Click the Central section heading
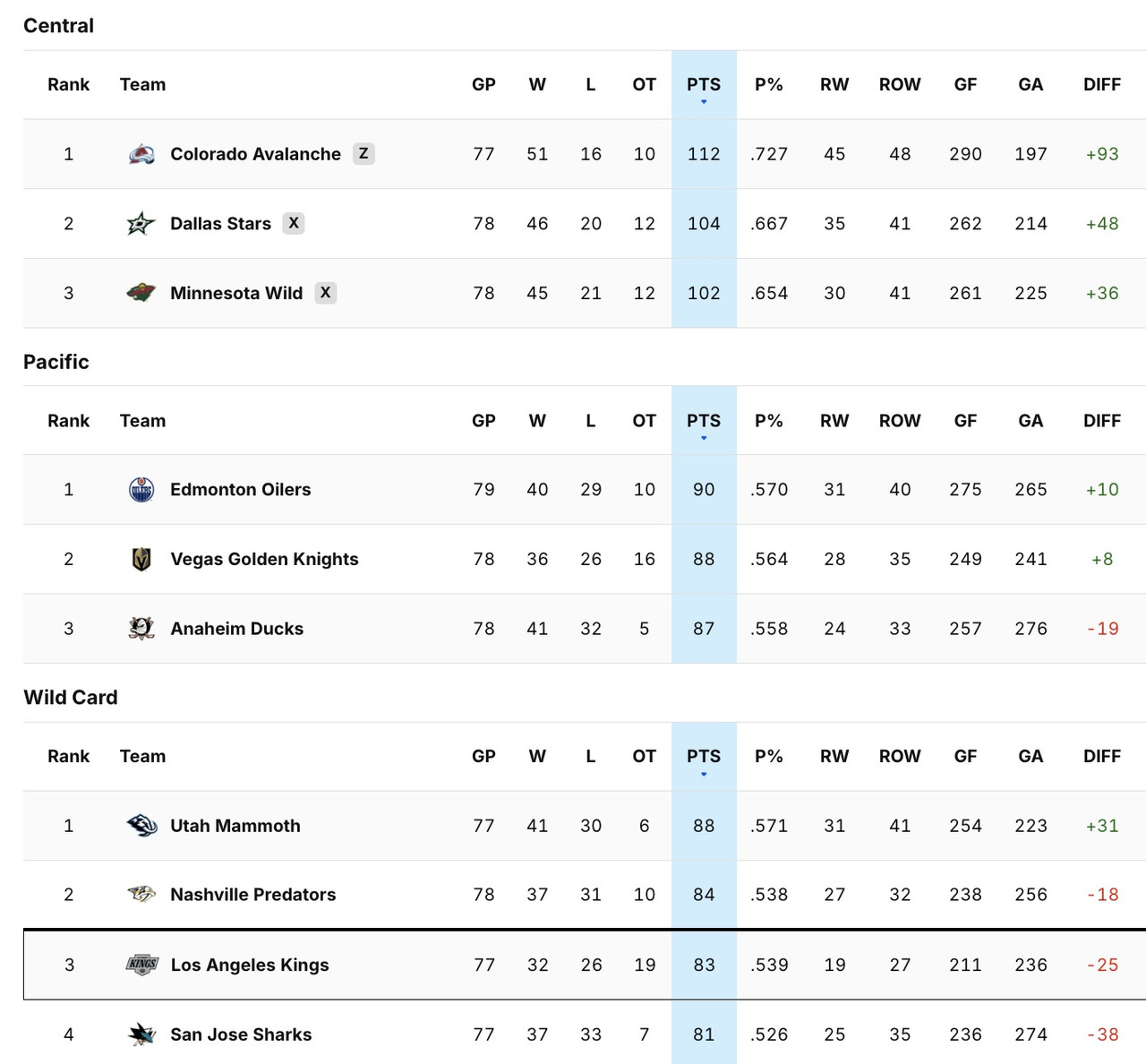Screen dimensions: 1146x1064 pyautogui.click(x=58, y=25)
